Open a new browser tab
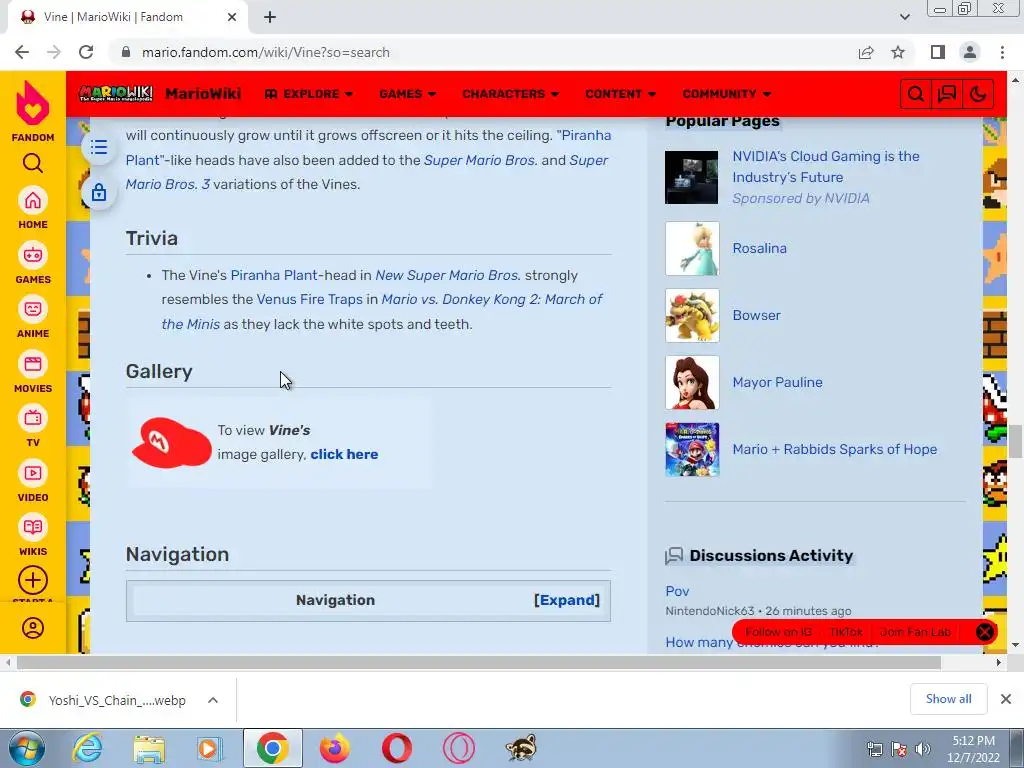Viewport: 1024px width, 768px height. coord(270,17)
